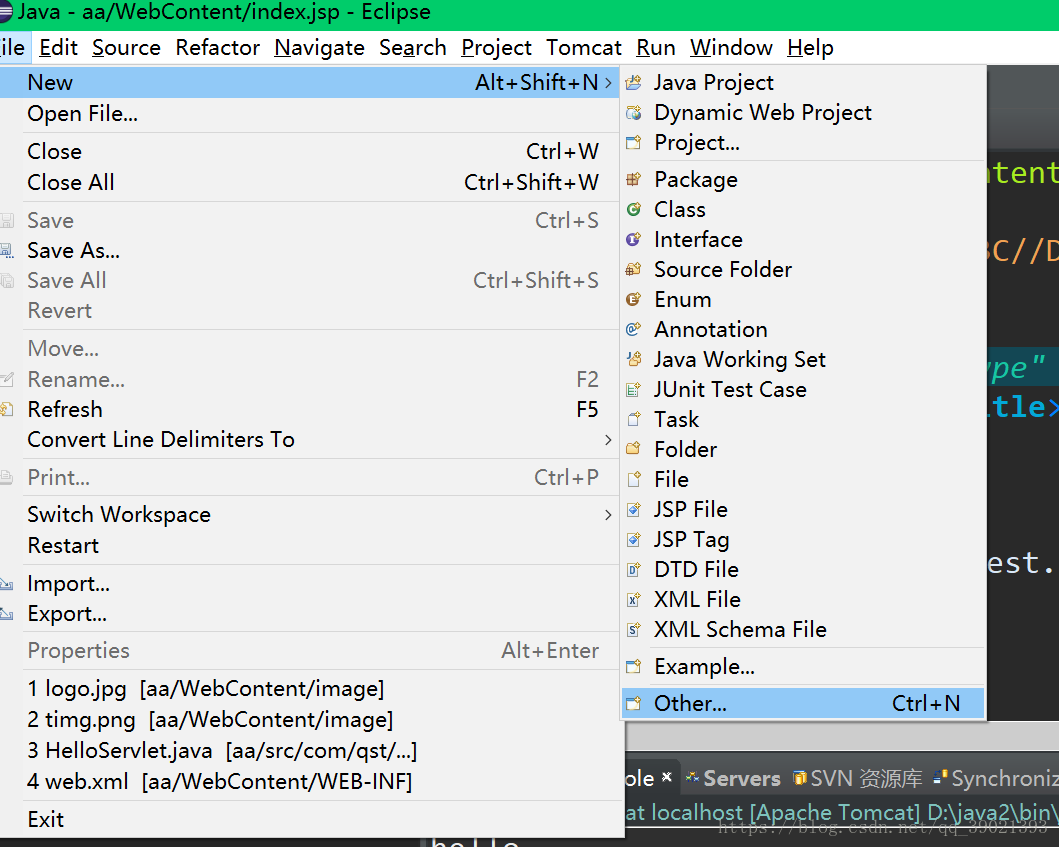Expand the Switch Workspace submenu arrow
1059x847 pixels.
608,515
